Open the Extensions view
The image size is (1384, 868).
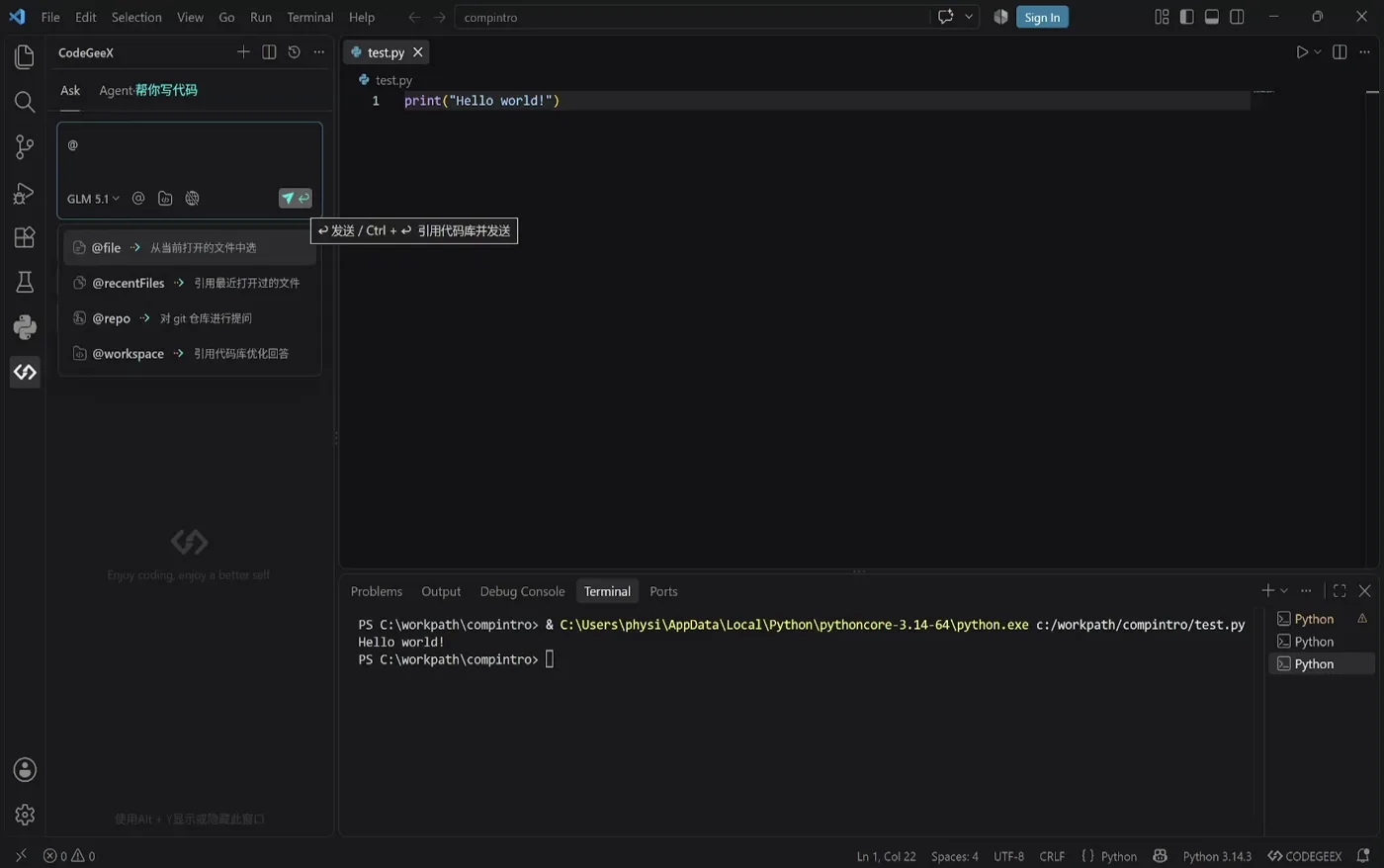pyautogui.click(x=25, y=237)
